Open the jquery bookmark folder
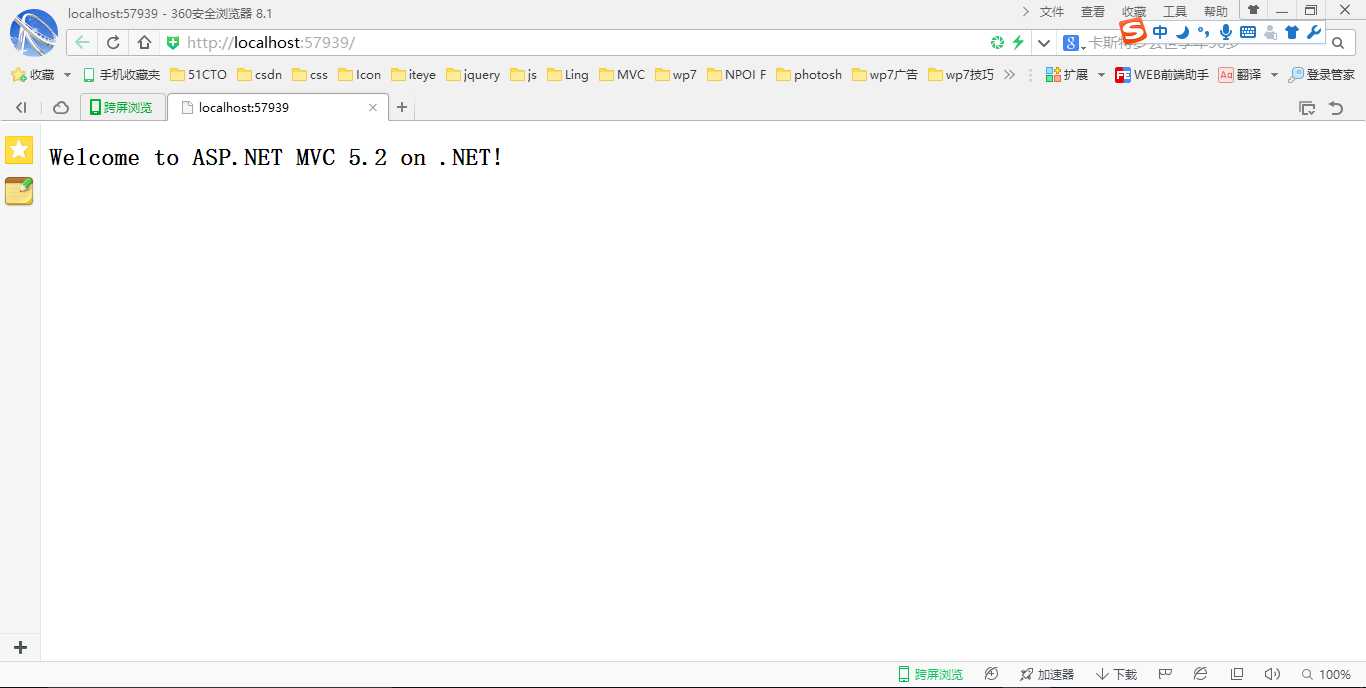 pyautogui.click(x=473, y=74)
